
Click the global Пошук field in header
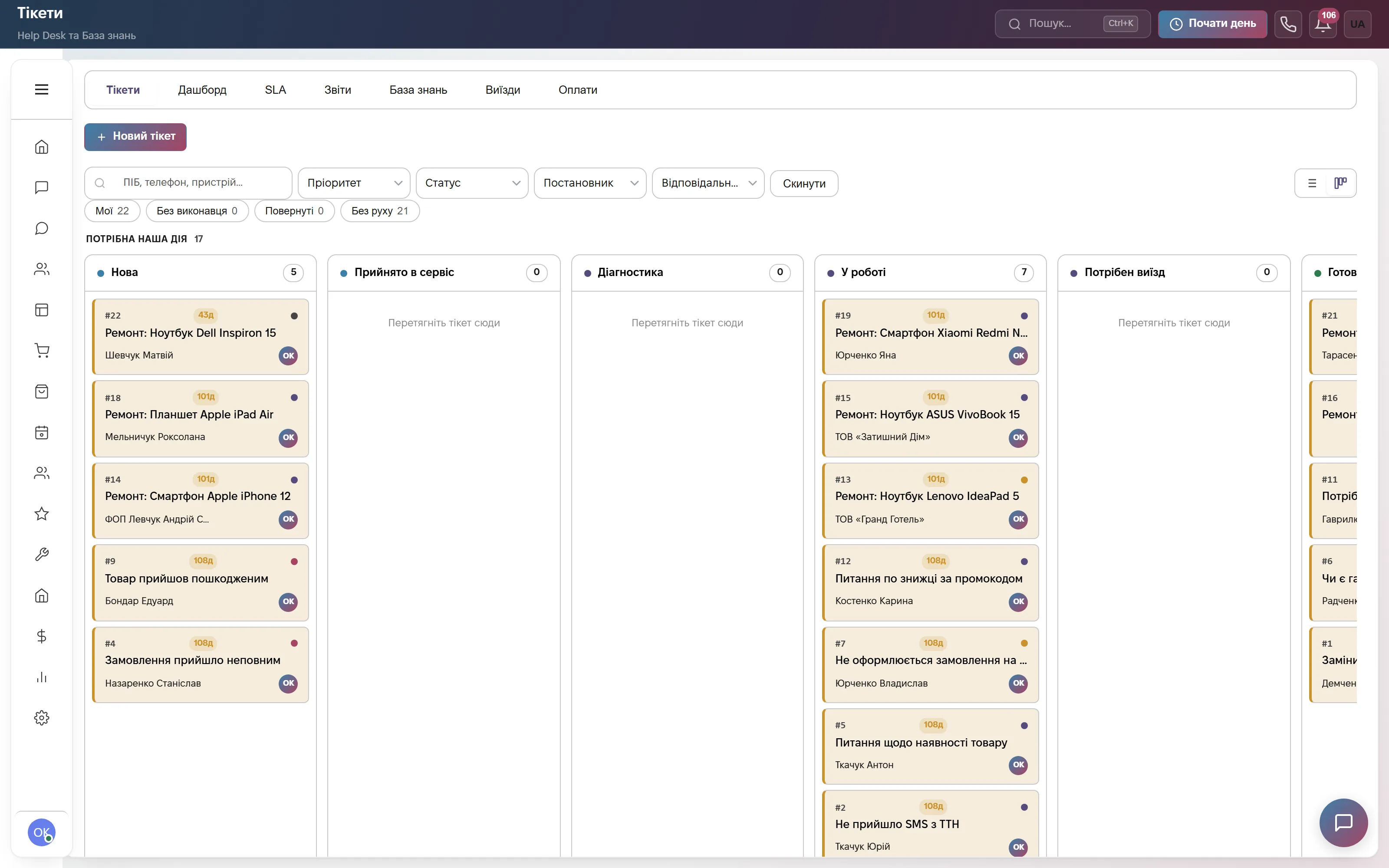pyautogui.click(x=1072, y=24)
